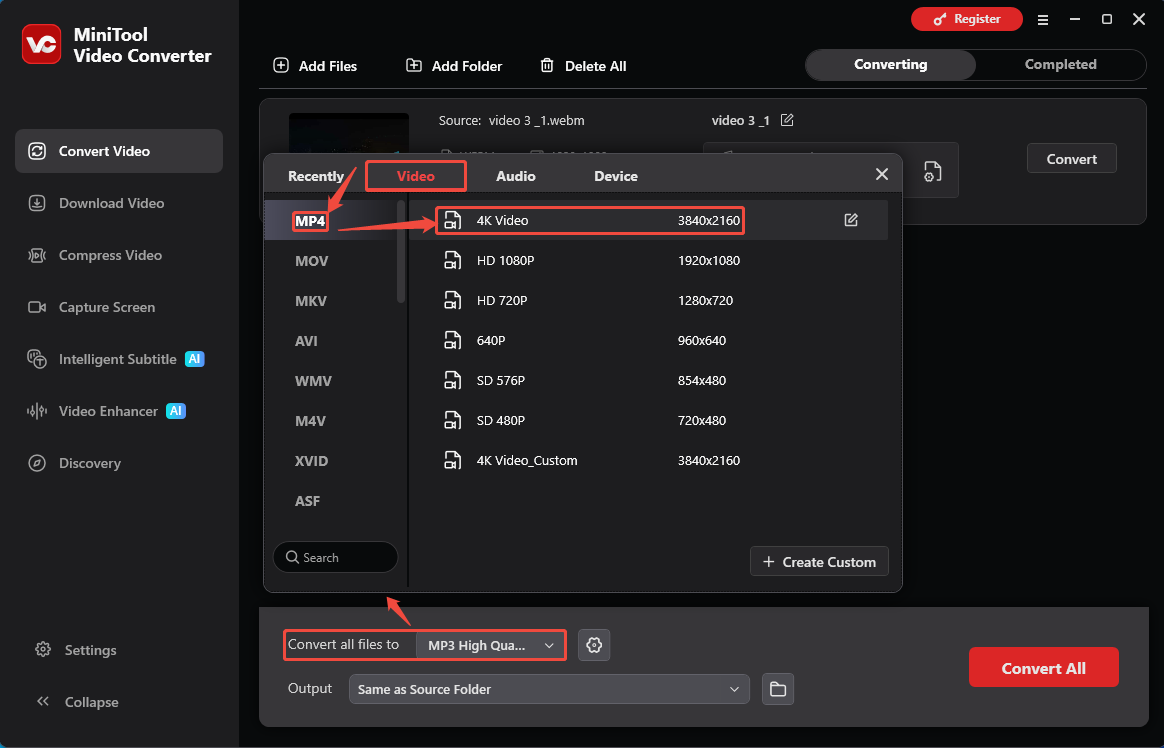
Task: Close the format selection popup with X
Action: tap(881, 174)
